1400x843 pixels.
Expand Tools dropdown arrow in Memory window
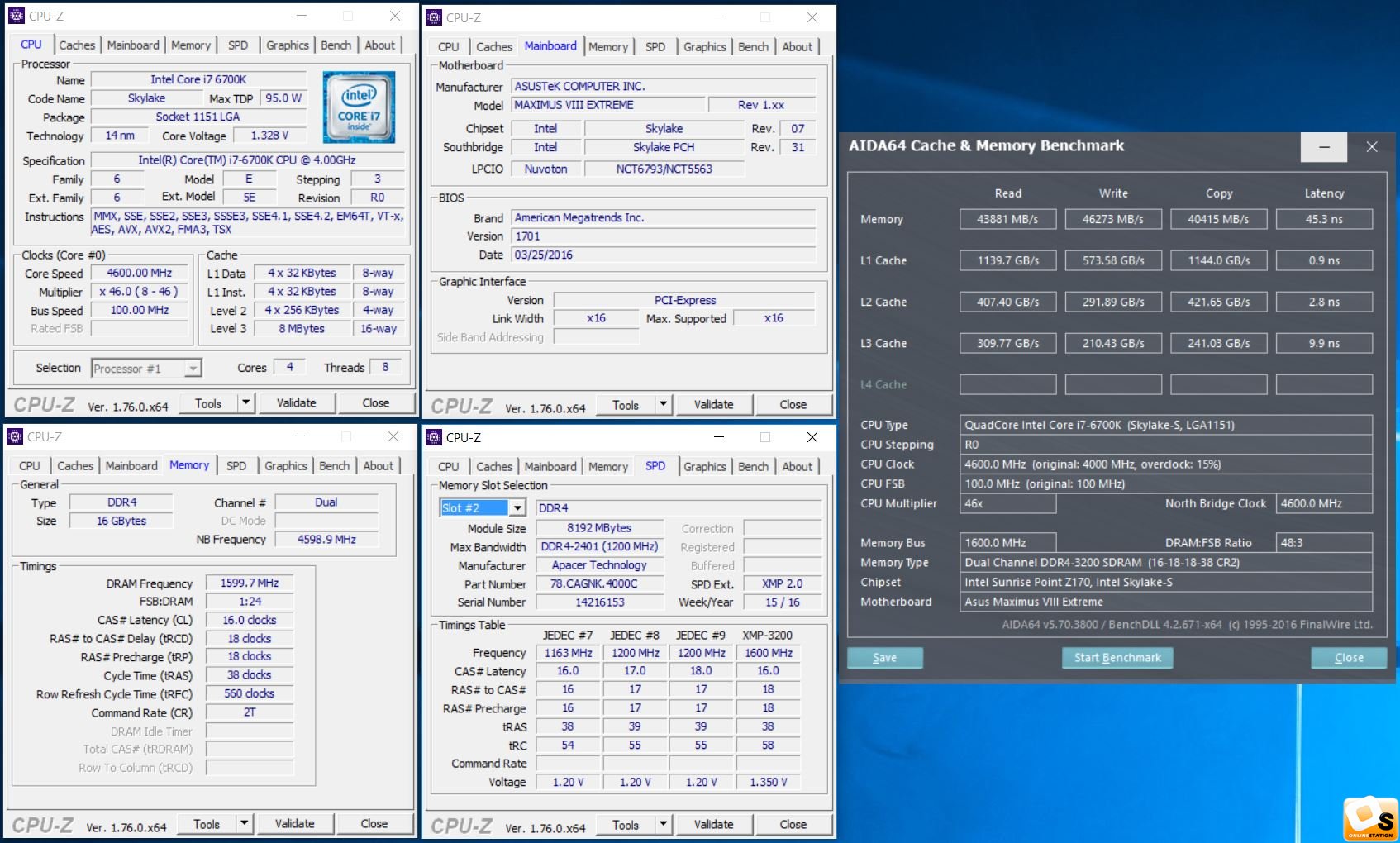(x=244, y=824)
